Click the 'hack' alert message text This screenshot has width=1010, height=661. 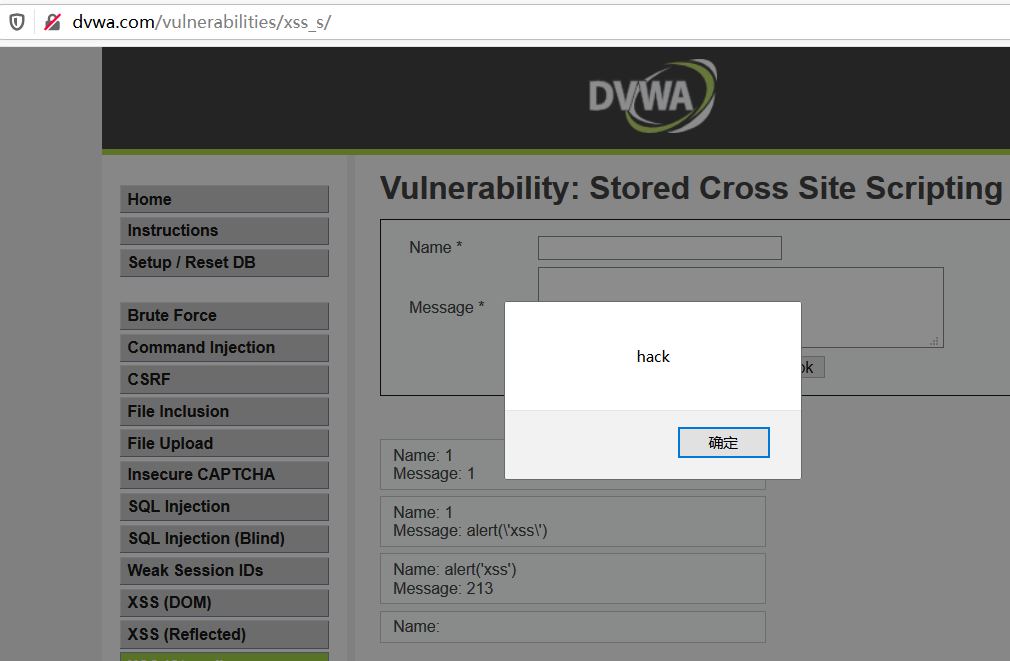point(653,357)
